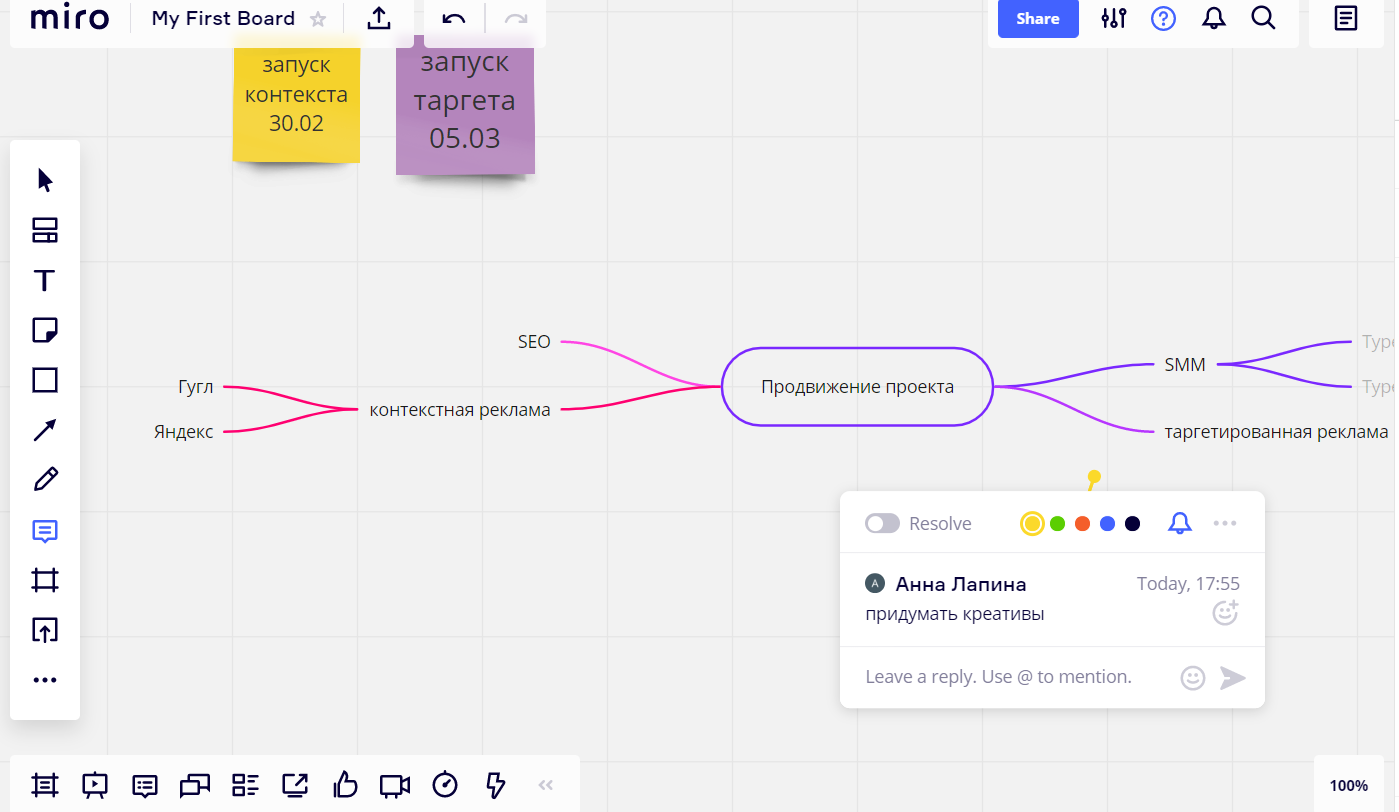This screenshot has width=1399, height=812.
Task: Select the Frame tool in left toolbar
Action: pos(45,580)
